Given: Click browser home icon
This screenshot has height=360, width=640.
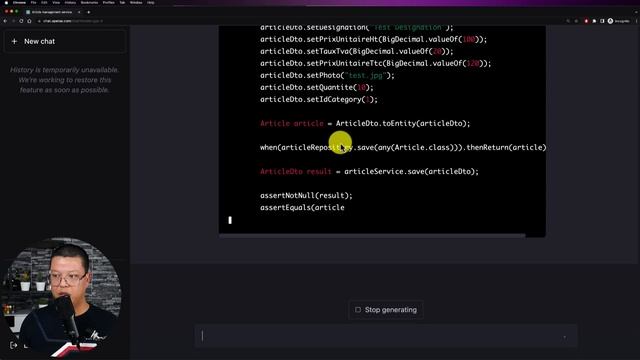Looking at the screenshot, I should tap(29, 21).
